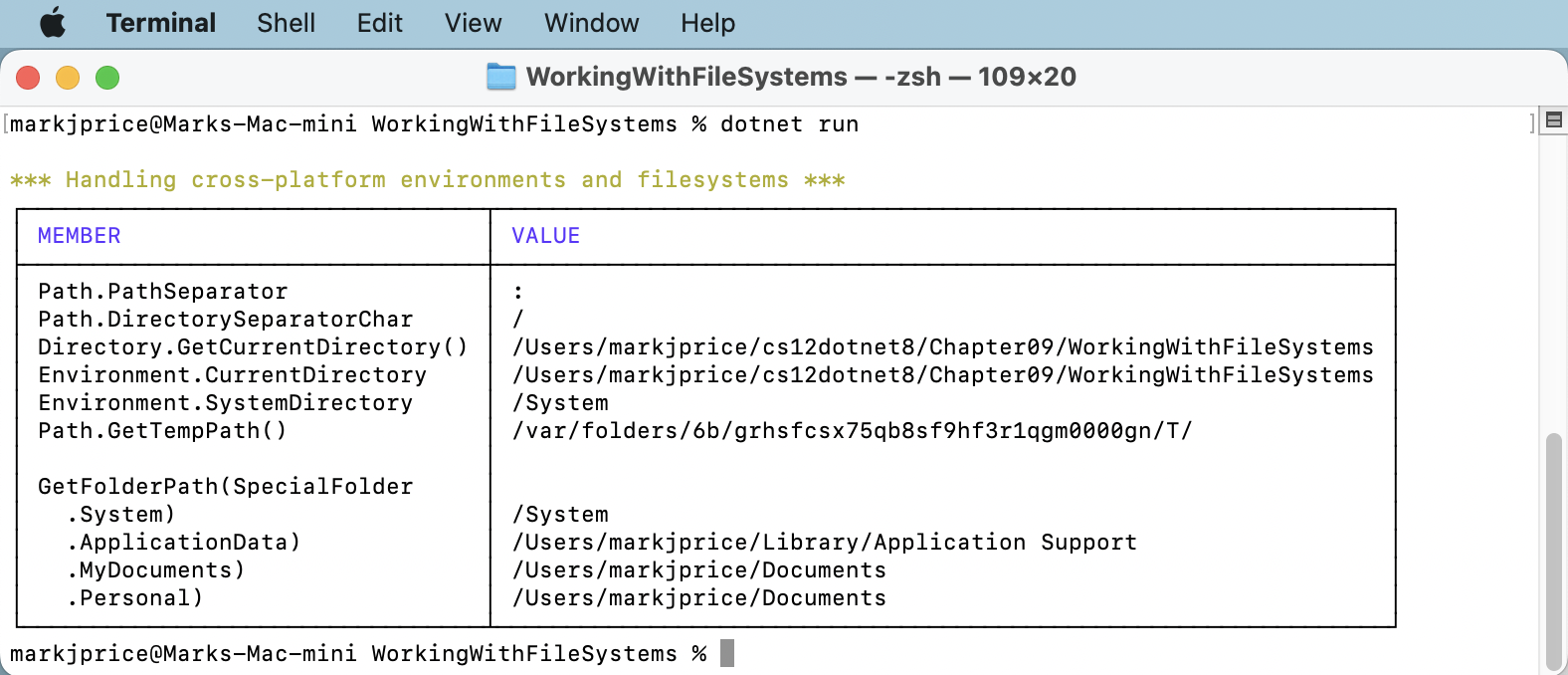The image size is (1568, 675).
Task: Minimize the window with yellow button
Action: coord(68,78)
